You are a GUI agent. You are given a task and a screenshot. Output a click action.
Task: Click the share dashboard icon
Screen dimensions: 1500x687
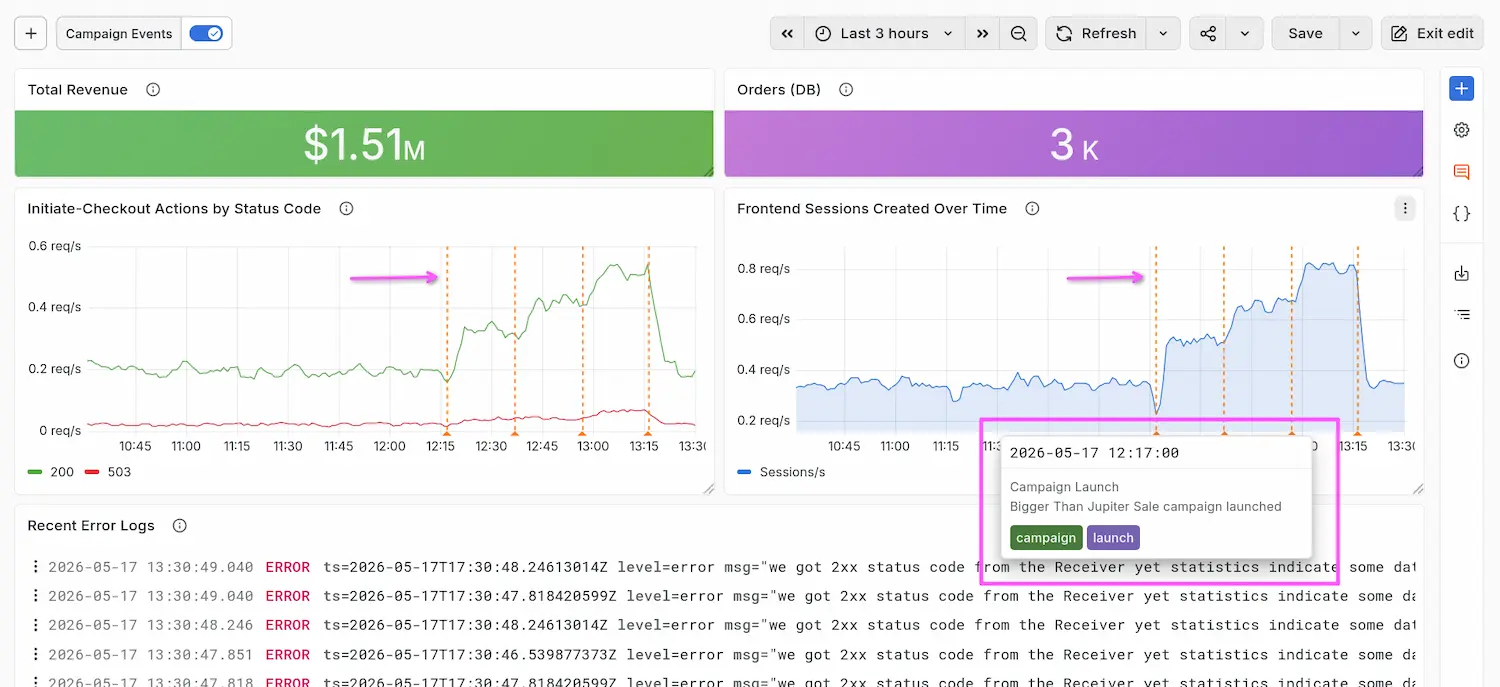1208,33
